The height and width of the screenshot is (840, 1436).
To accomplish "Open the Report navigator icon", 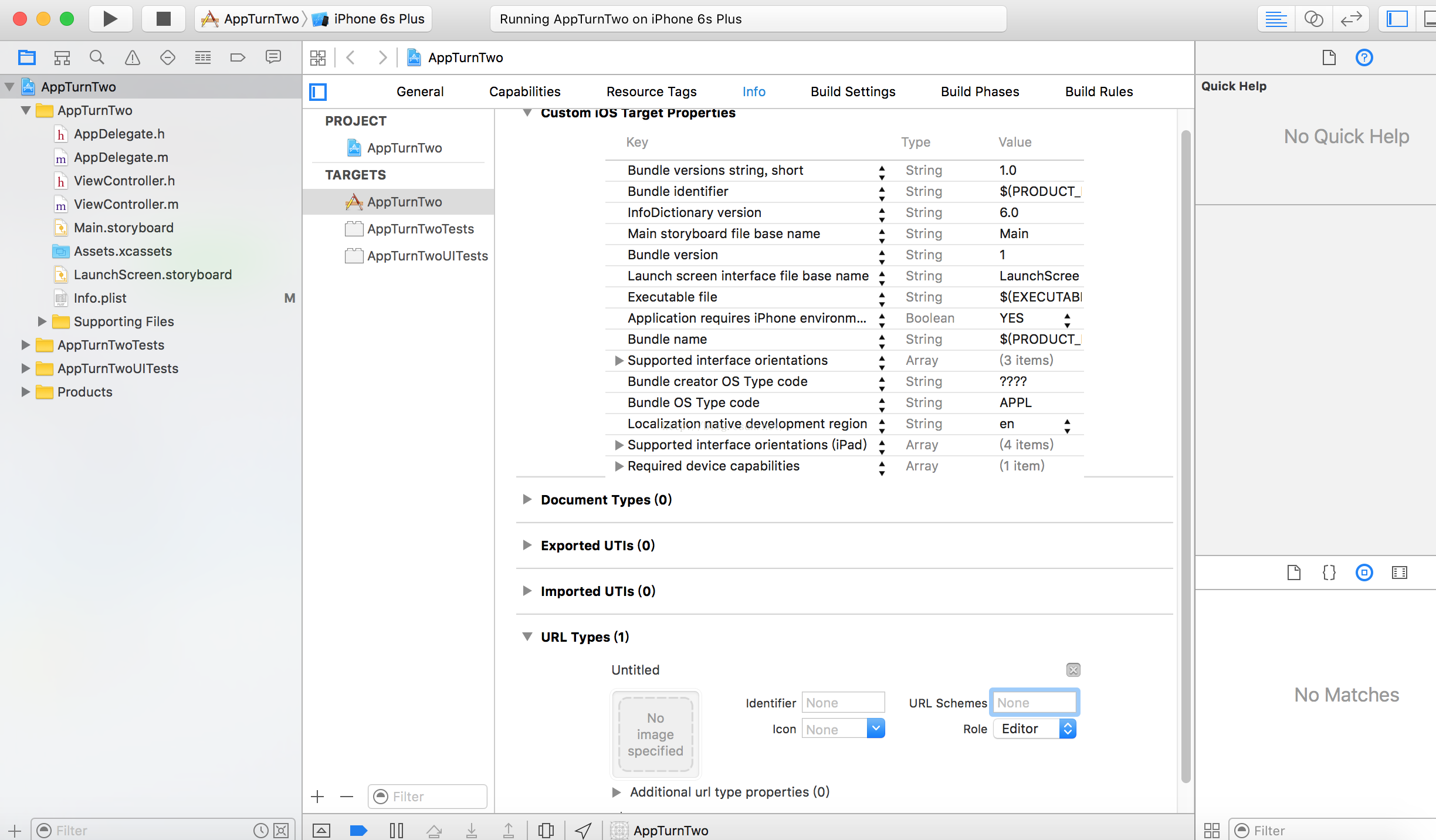I will click(x=273, y=57).
